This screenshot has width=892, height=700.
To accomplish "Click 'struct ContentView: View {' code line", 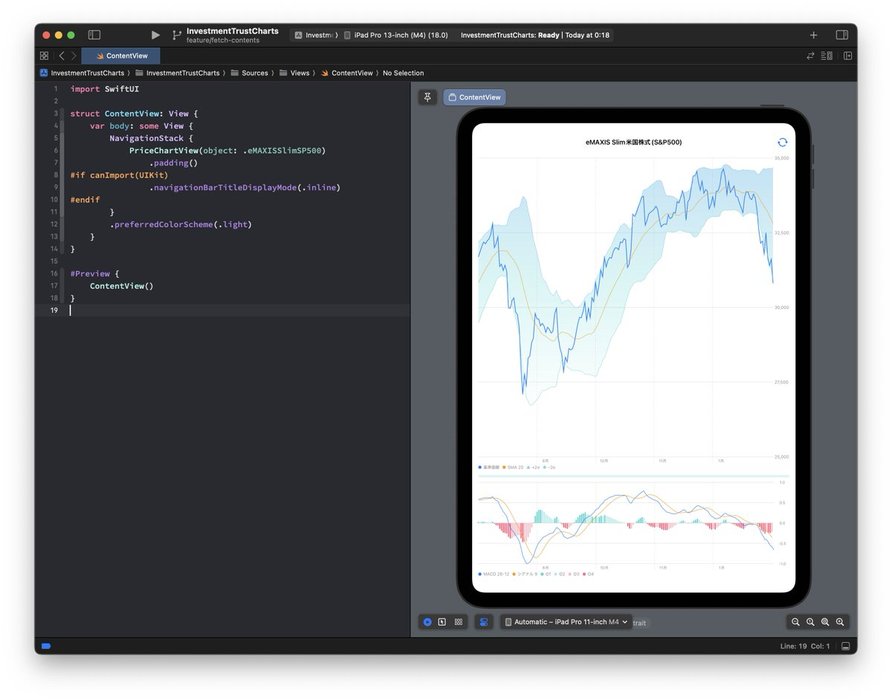I will [x=134, y=114].
